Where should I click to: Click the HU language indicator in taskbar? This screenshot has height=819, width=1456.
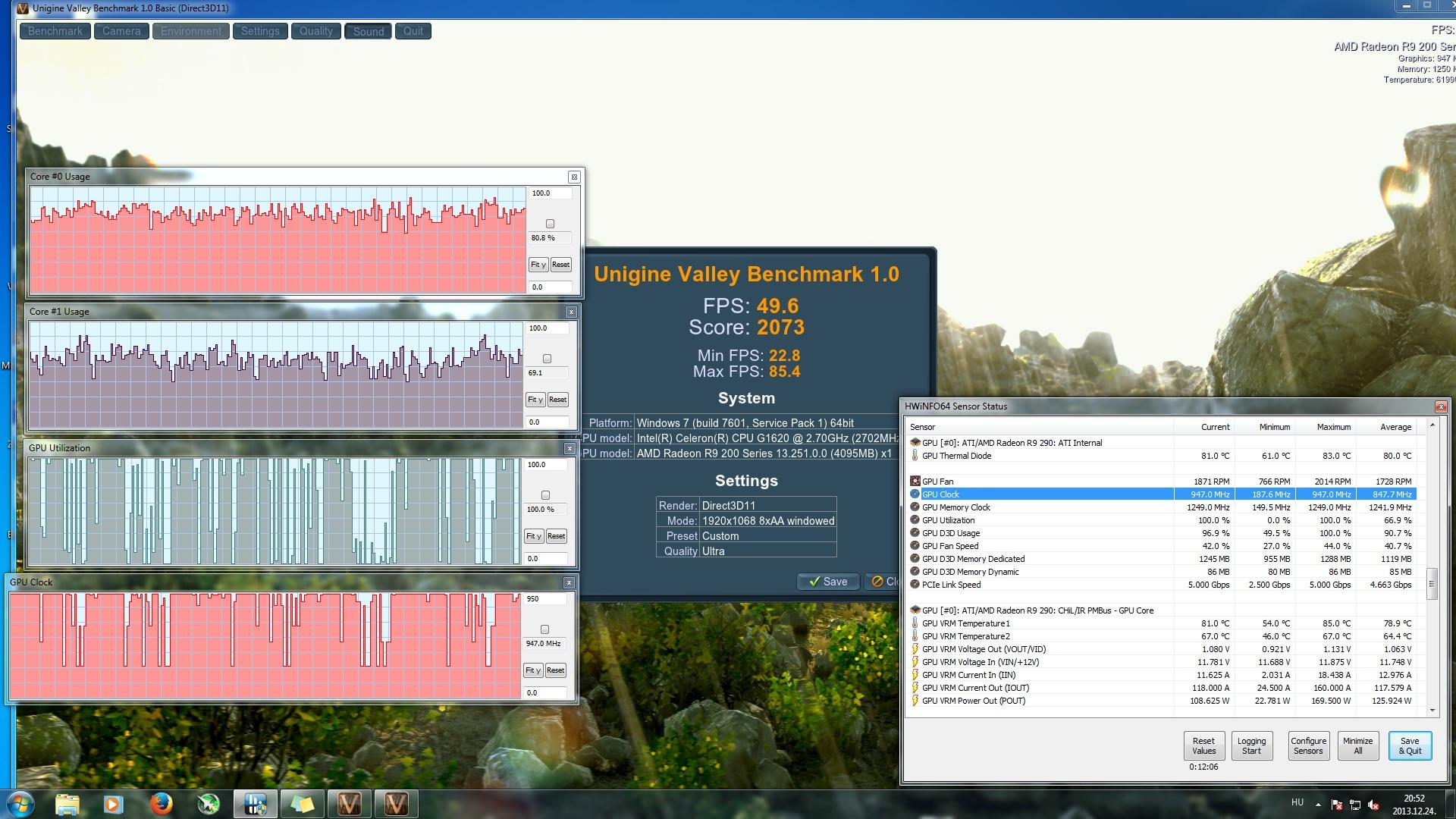click(1298, 802)
